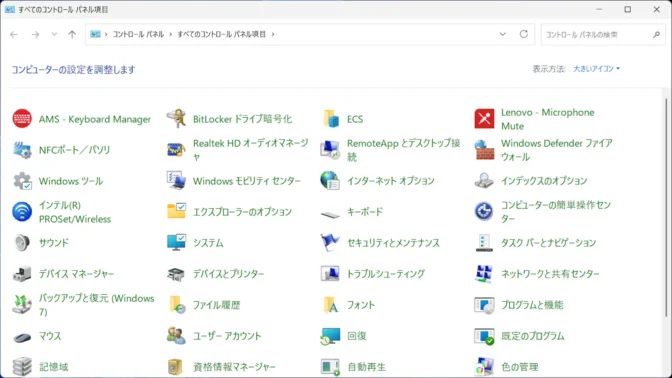Open インターネット オプション globe icon
The image size is (672, 378).
point(330,181)
